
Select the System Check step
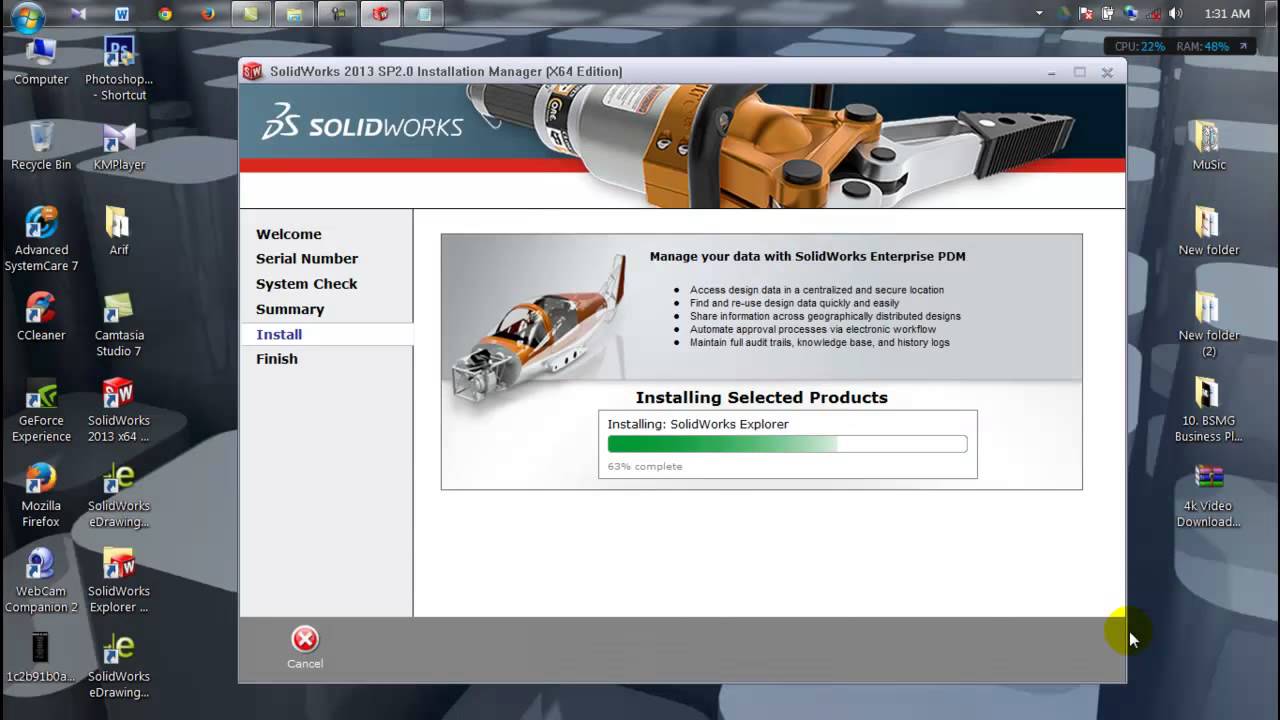click(306, 284)
